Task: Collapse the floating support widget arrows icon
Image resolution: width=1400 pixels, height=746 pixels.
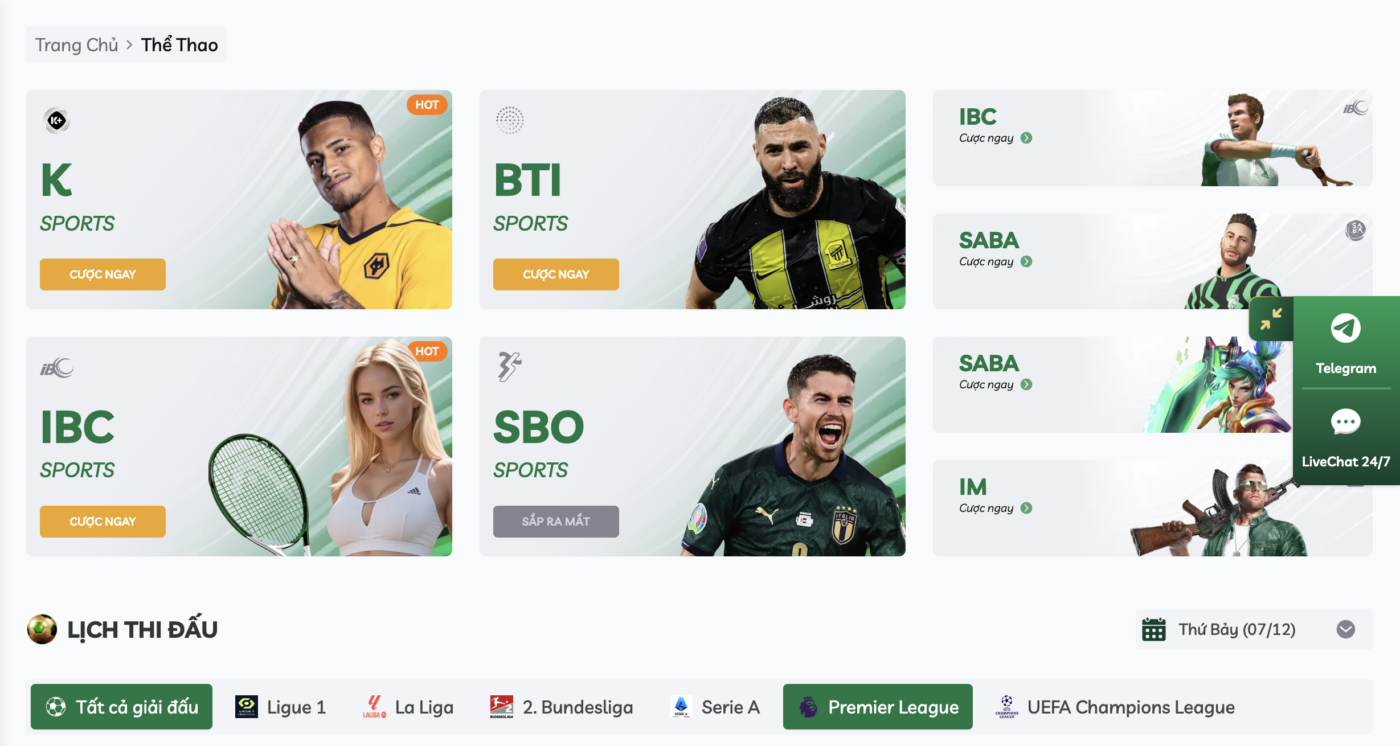Action: (1271, 319)
